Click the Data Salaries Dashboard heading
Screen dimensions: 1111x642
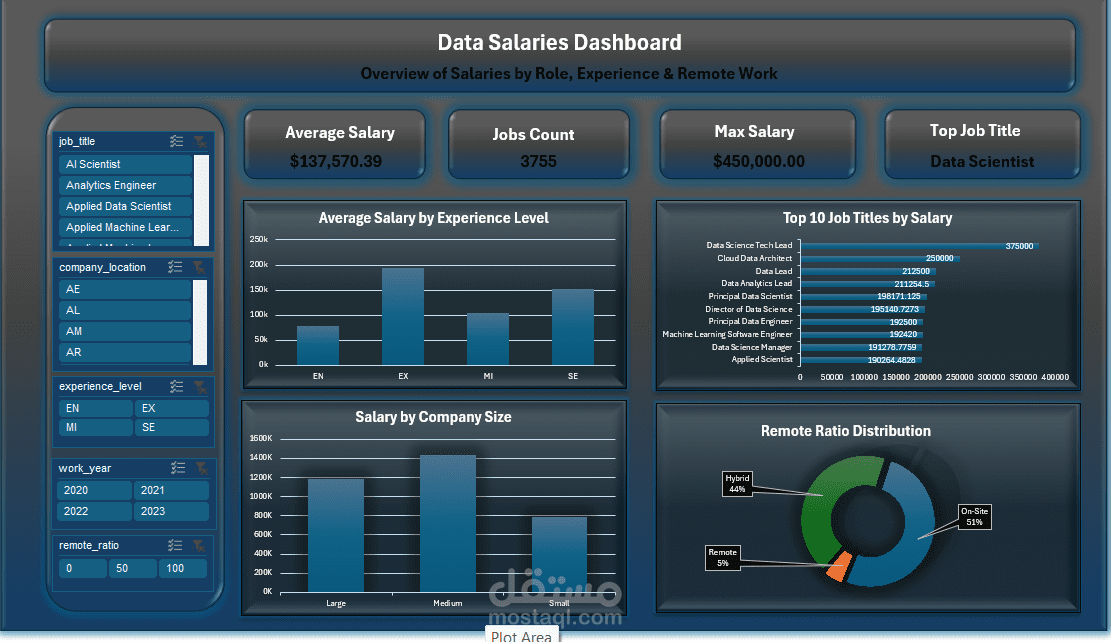pyautogui.click(x=560, y=43)
